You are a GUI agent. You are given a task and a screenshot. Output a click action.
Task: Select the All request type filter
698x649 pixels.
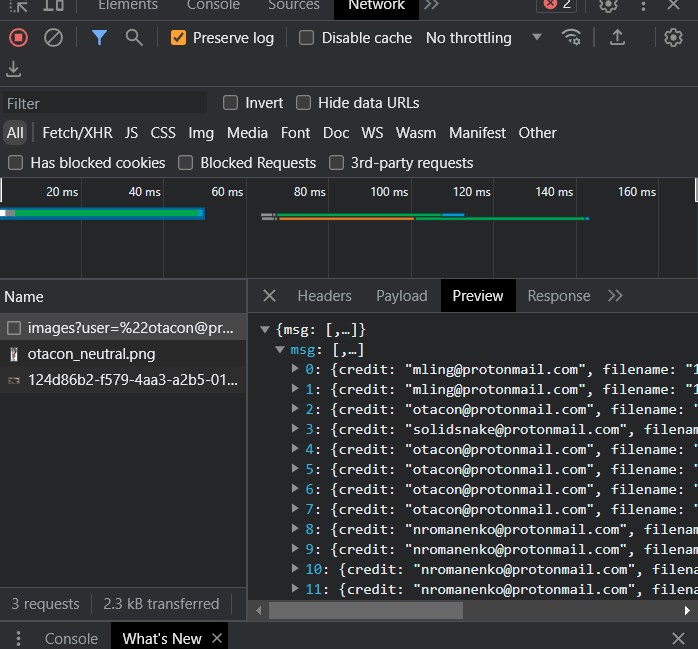coord(15,133)
